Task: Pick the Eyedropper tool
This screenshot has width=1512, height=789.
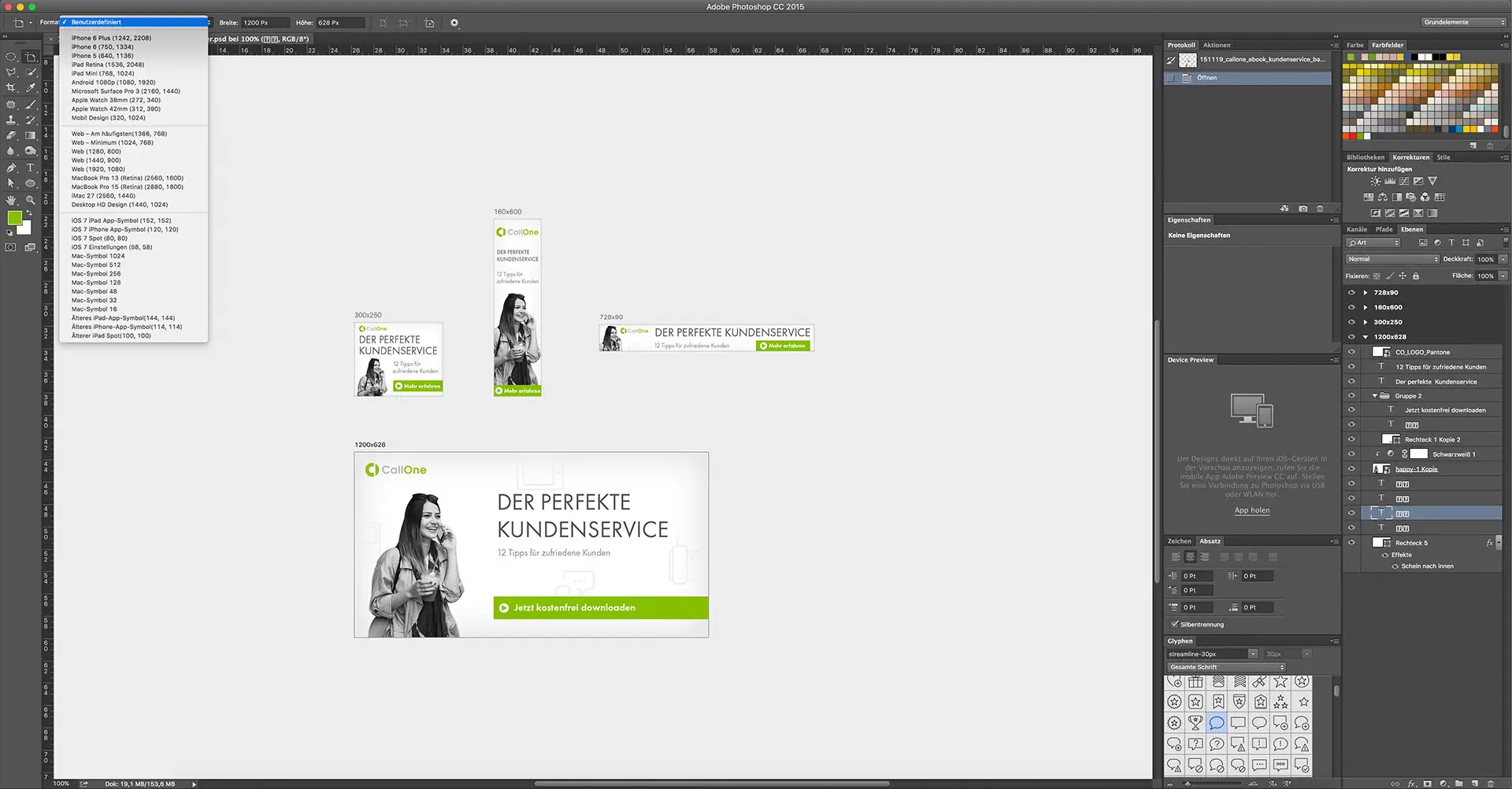Action: click(x=31, y=87)
